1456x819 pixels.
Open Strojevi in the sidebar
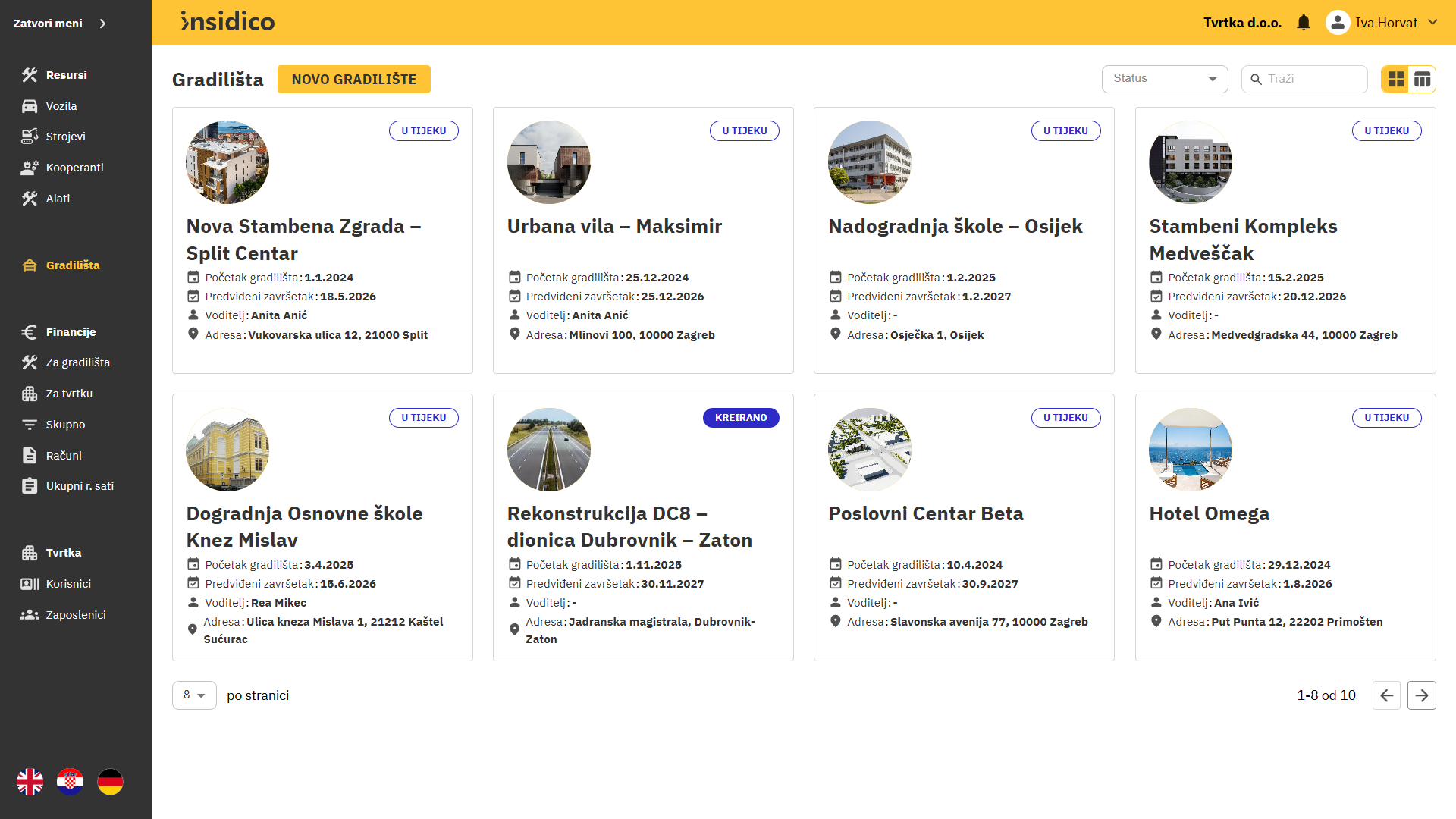pos(65,136)
